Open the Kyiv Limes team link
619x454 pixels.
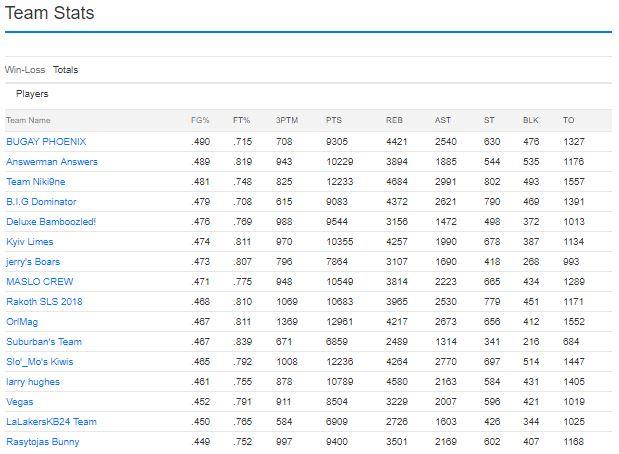click(30, 242)
